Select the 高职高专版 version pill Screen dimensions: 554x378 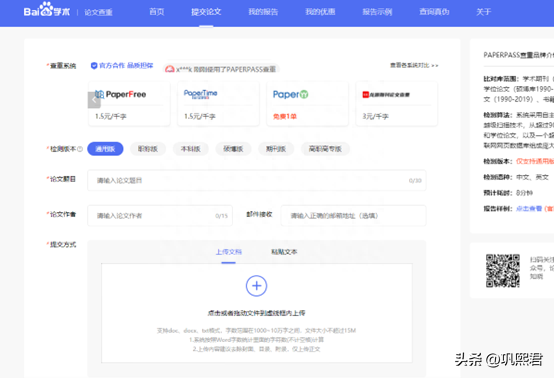pyautogui.click(x=325, y=149)
